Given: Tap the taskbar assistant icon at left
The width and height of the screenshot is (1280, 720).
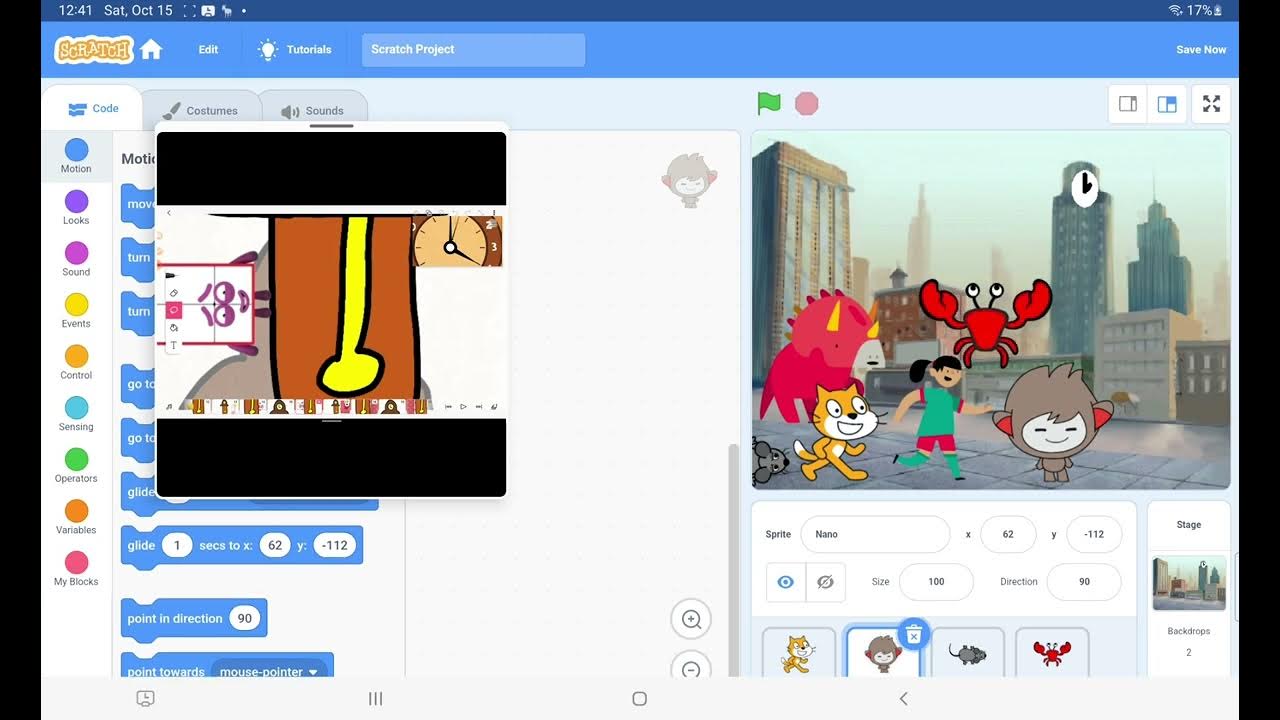Looking at the screenshot, I should 145,699.
